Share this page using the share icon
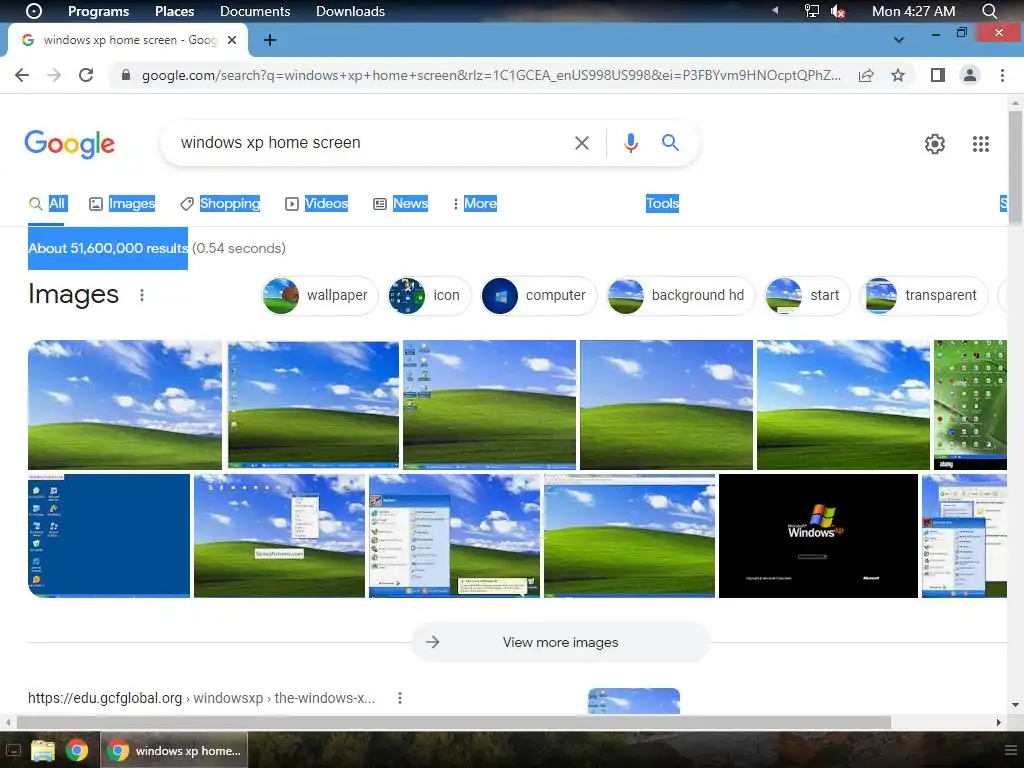Image resolution: width=1024 pixels, height=768 pixels. pyautogui.click(x=866, y=75)
